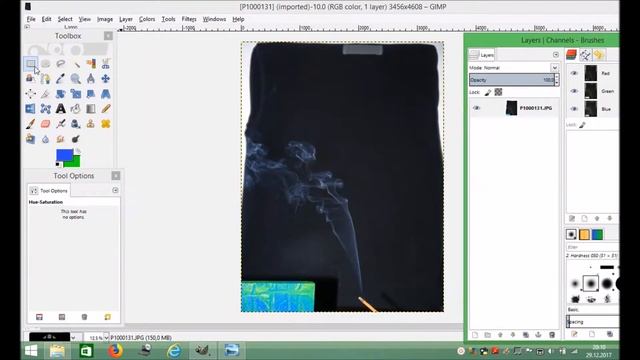Open the units dropdown in status bar
The width and height of the screenshot is (640, 360).
(73, 338)
